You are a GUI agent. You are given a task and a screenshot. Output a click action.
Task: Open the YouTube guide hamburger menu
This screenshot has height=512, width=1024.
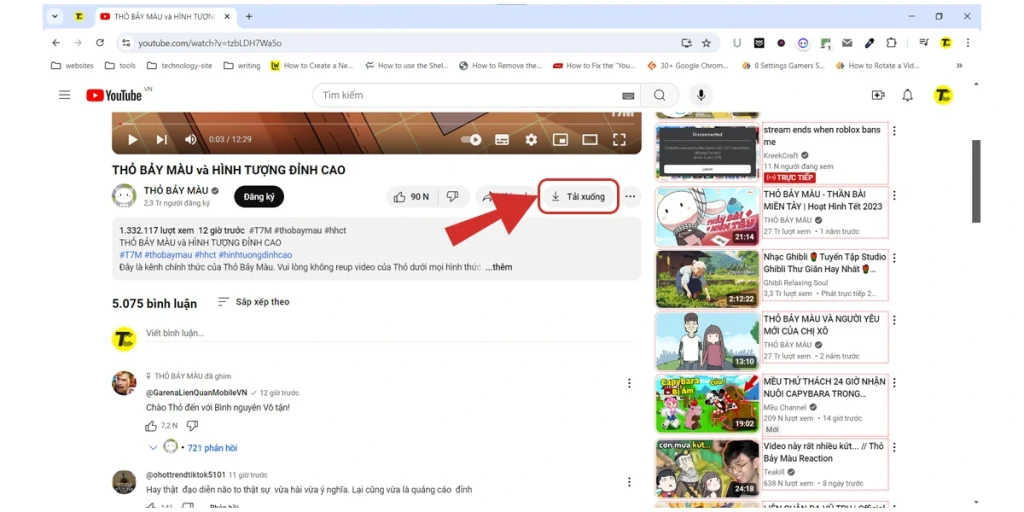[x=64, y=95]
